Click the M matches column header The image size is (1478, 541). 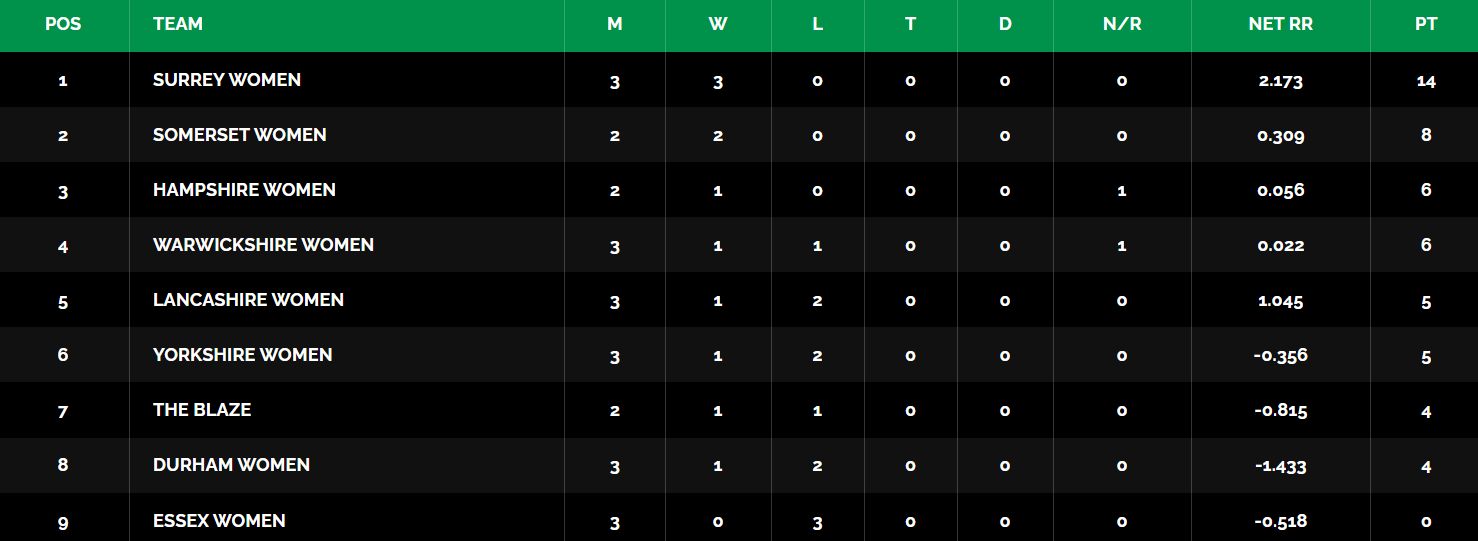click(x=614, y=24)
